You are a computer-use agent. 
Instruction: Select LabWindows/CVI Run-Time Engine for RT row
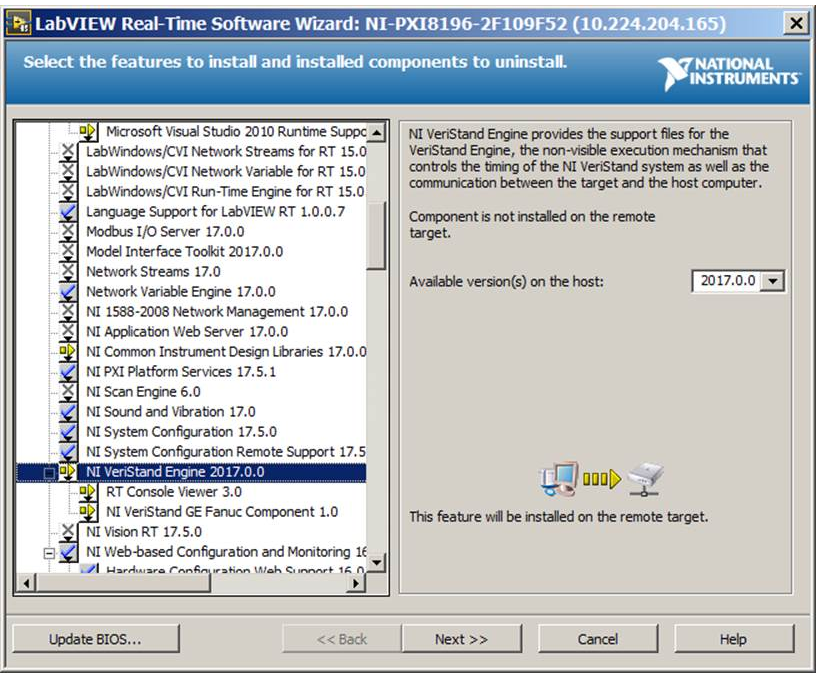coord(226,191)
